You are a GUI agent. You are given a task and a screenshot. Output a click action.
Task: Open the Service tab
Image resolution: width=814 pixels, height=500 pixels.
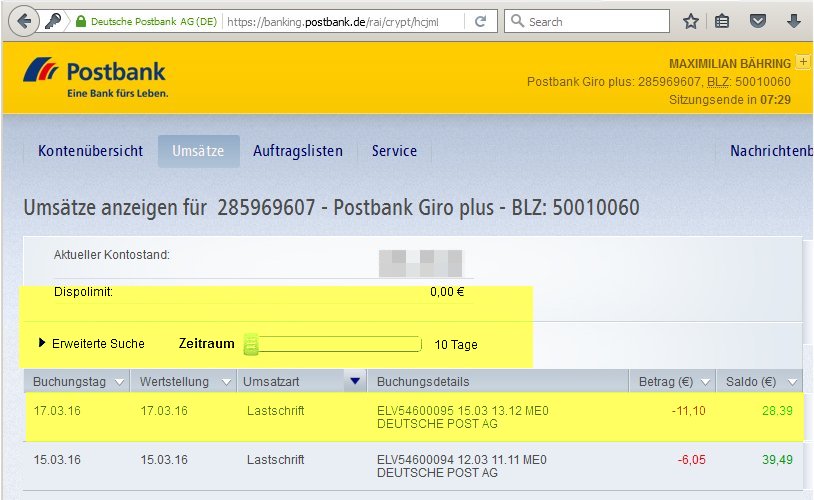(394, 151)
